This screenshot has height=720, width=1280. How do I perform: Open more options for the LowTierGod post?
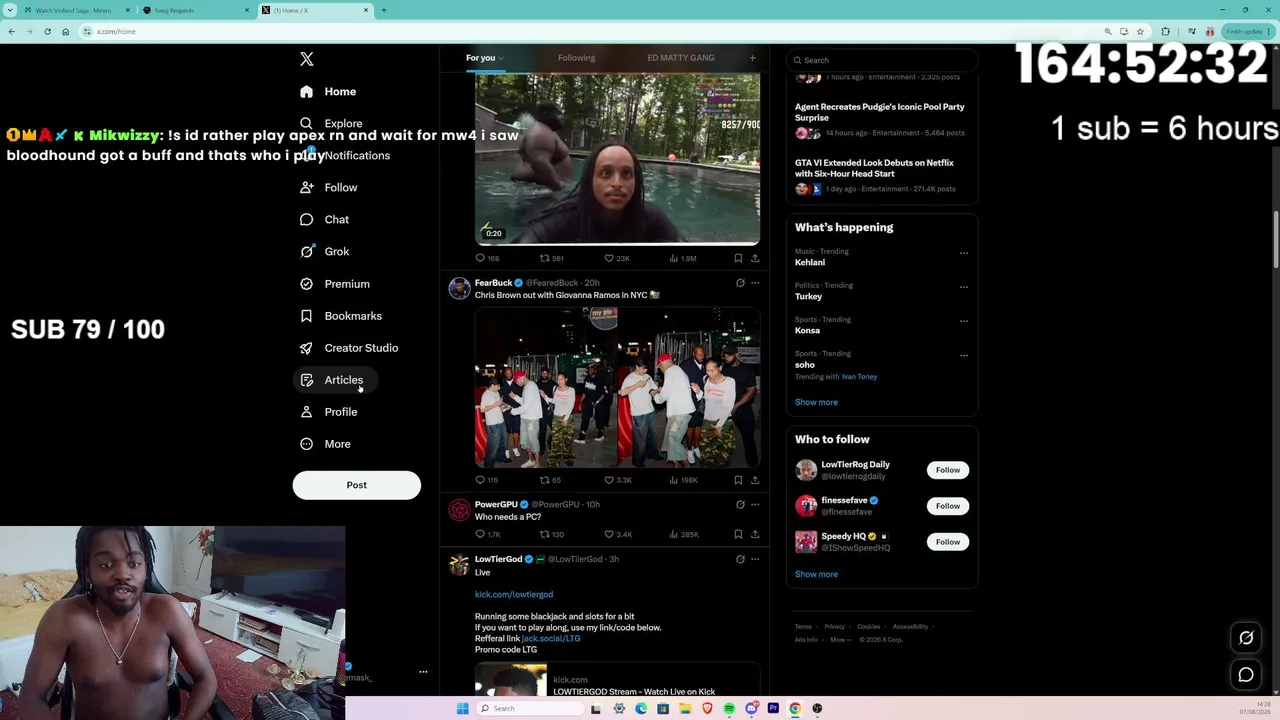pos(755,559)
